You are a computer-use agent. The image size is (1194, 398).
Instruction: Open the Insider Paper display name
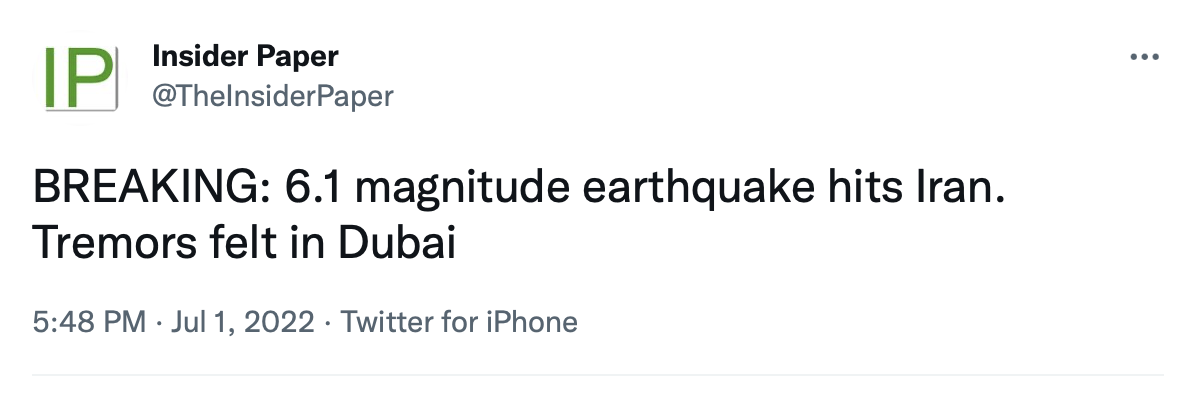(245, 56)
